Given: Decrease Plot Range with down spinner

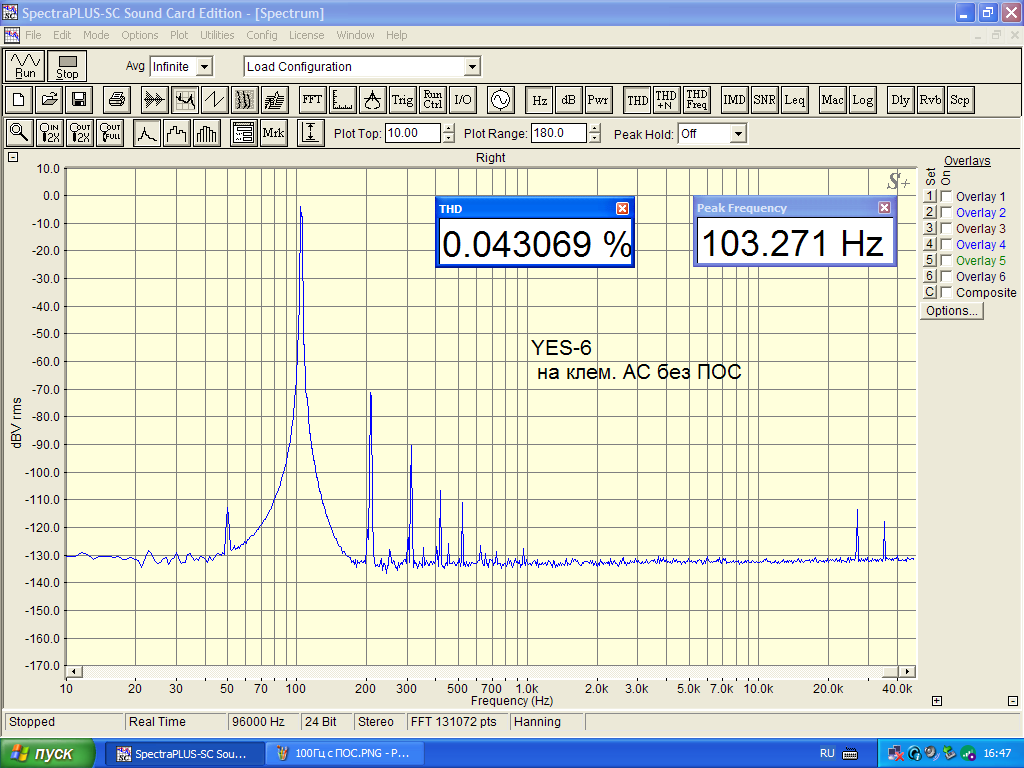Looking at the screenshot, I should click(594, 138).
